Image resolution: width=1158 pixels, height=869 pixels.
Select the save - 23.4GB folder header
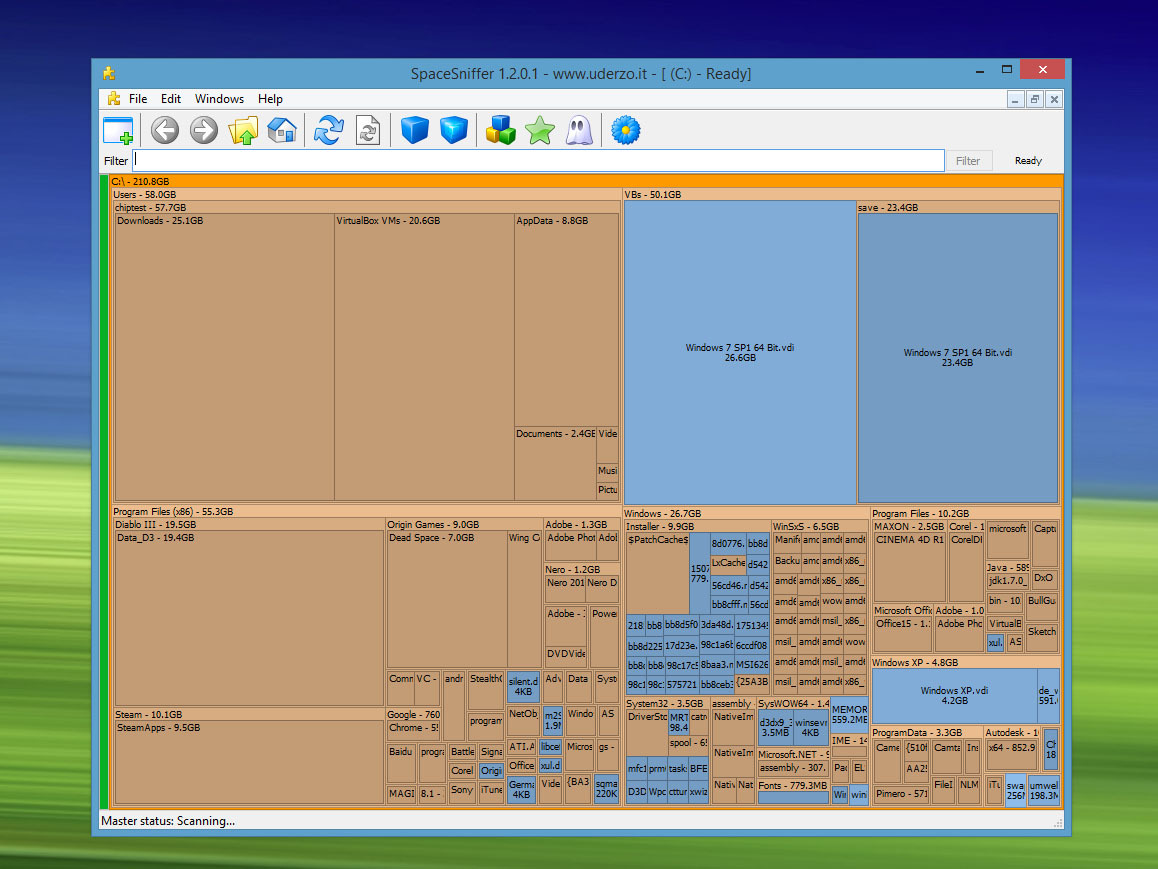click(958, 207)
